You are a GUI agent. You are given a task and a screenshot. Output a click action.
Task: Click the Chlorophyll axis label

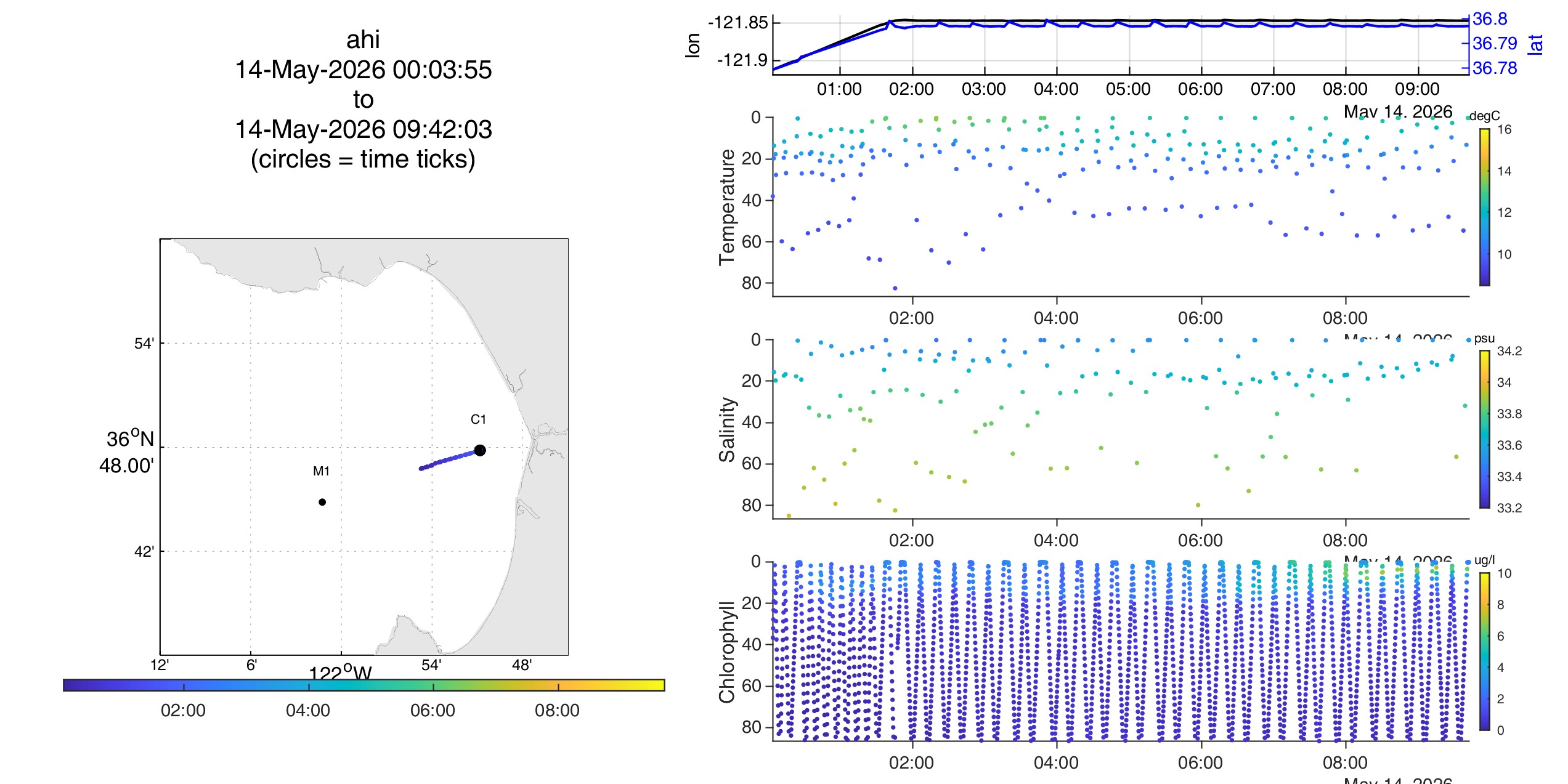pyautogui.click(x=727, y=652)
